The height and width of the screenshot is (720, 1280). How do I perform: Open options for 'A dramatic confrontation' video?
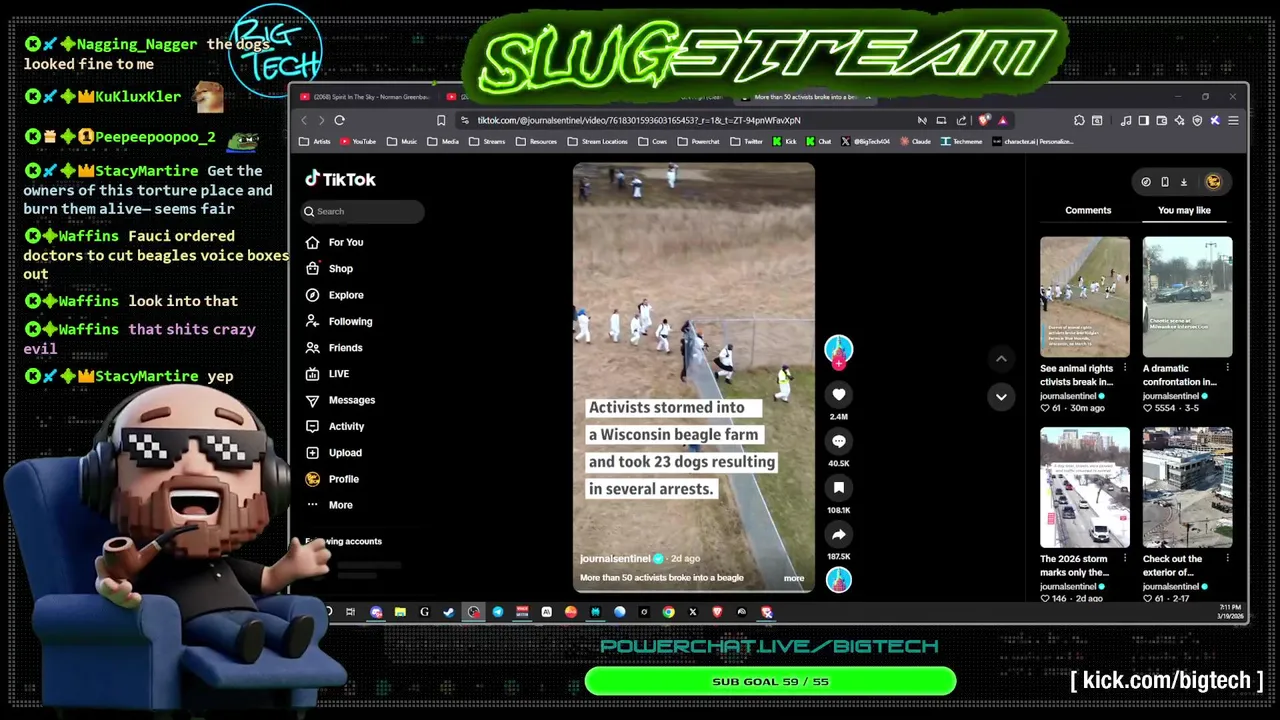pyautogui.click(x=1228, y=368)
